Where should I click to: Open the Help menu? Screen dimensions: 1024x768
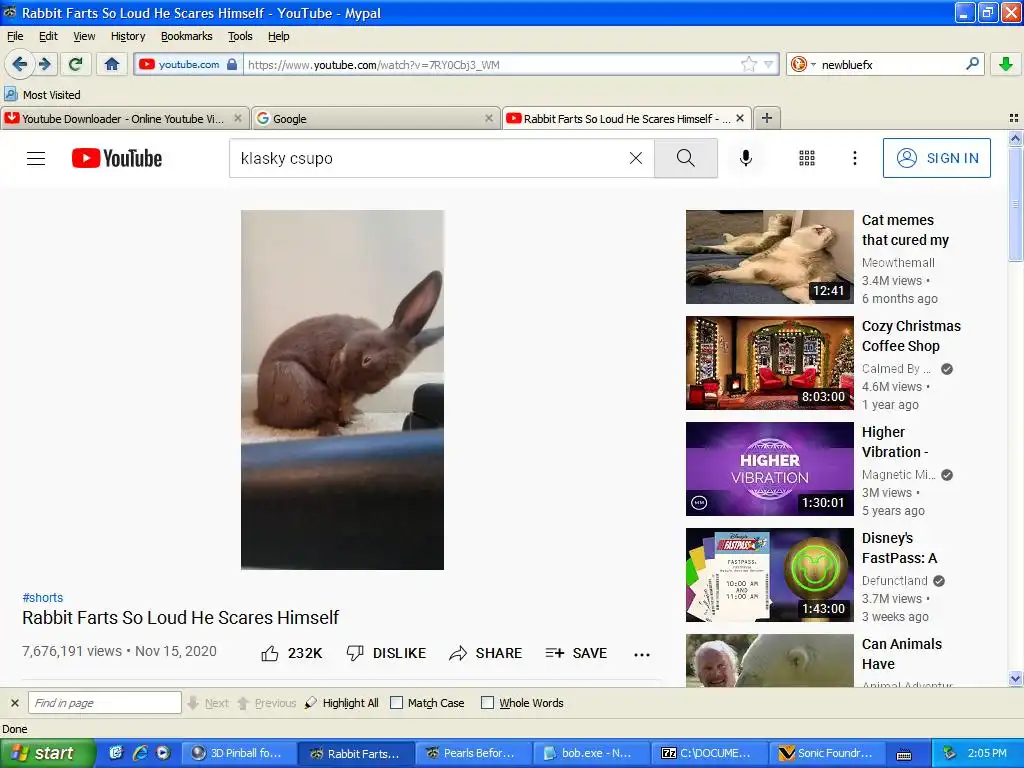278,37
